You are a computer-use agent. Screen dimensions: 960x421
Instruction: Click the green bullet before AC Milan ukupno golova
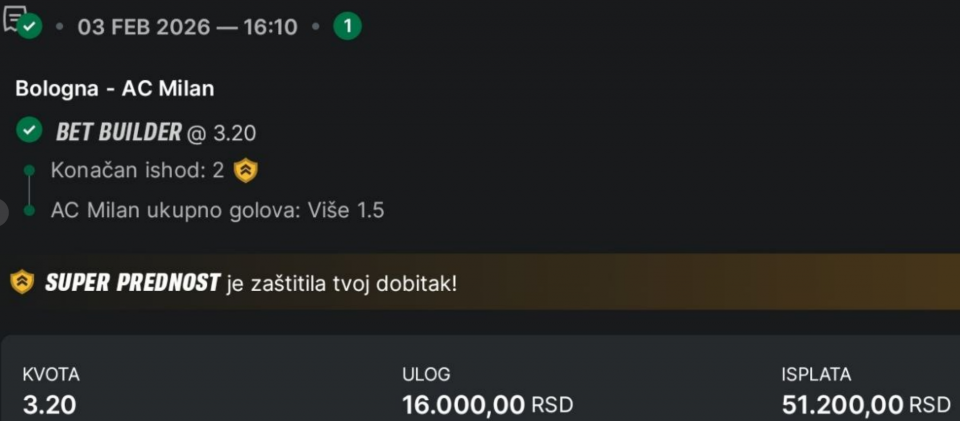click(30, 210)
